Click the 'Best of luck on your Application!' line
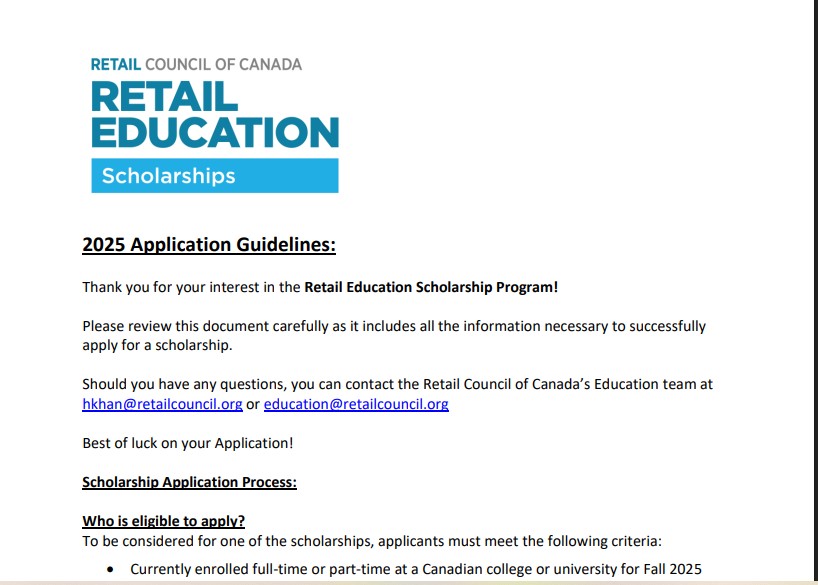The image size is (818, 585). (187, 443)
